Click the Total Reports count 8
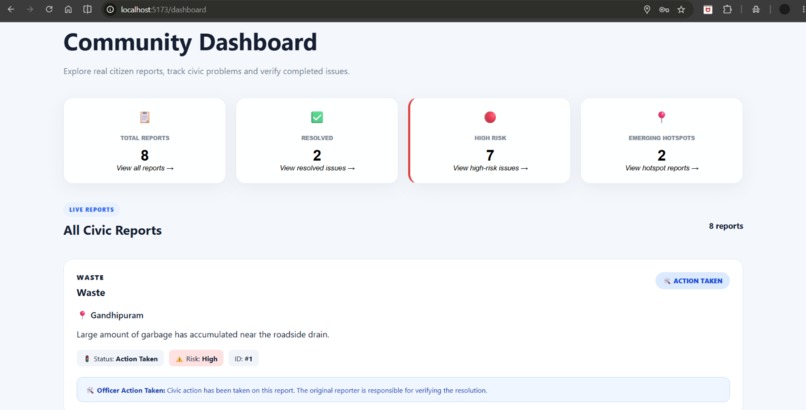Screen dimensions: 806x410 click(x=144, y=155)
